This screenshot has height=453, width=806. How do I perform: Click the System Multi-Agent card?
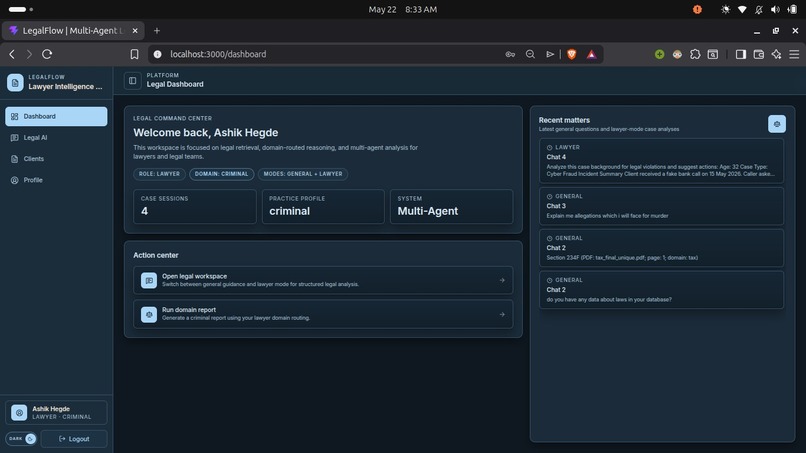click(x=451, y=206)
